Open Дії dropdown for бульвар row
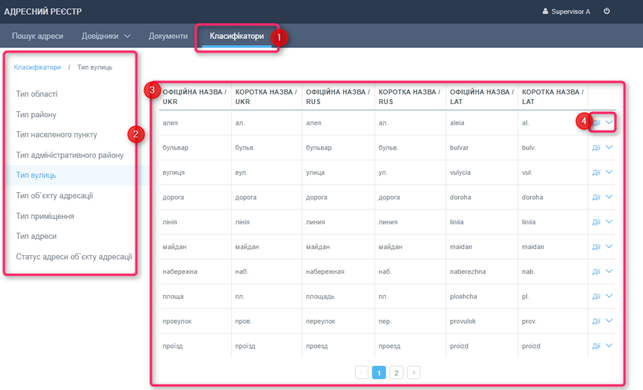Screen dimensions: 643x390 point(602,147)
